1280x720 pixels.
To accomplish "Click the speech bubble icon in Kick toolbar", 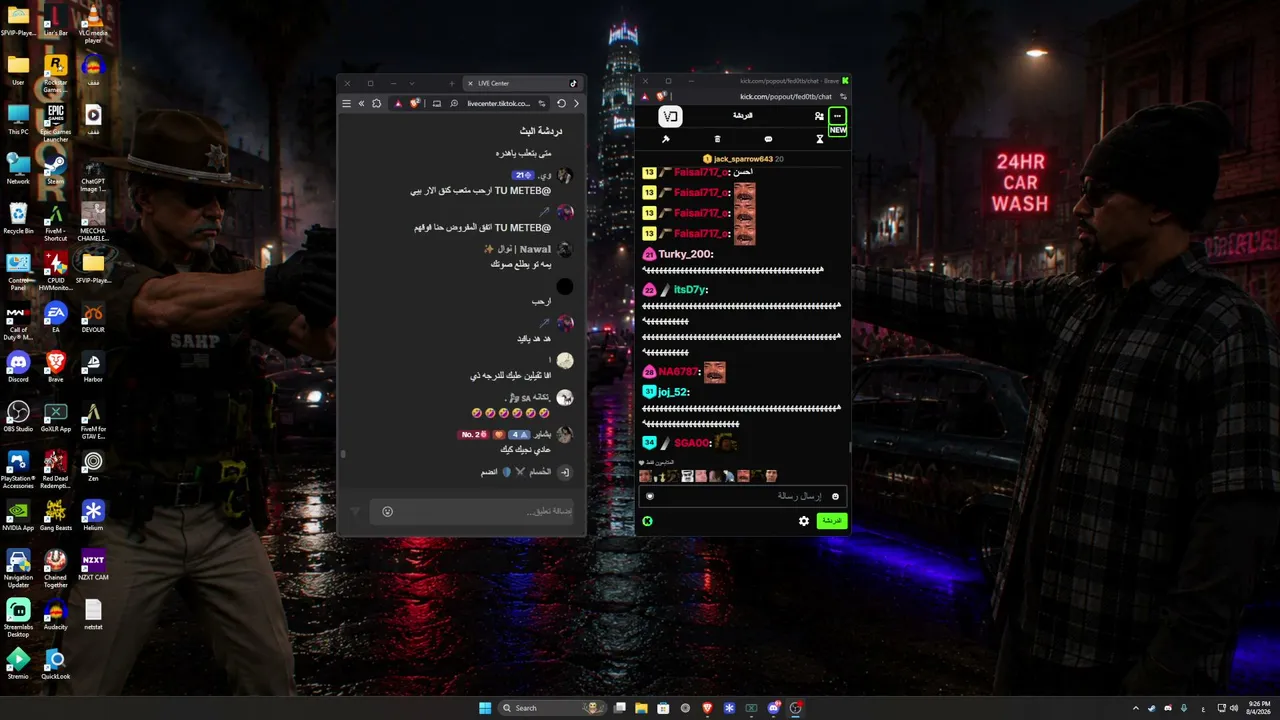I will [768, 139].
